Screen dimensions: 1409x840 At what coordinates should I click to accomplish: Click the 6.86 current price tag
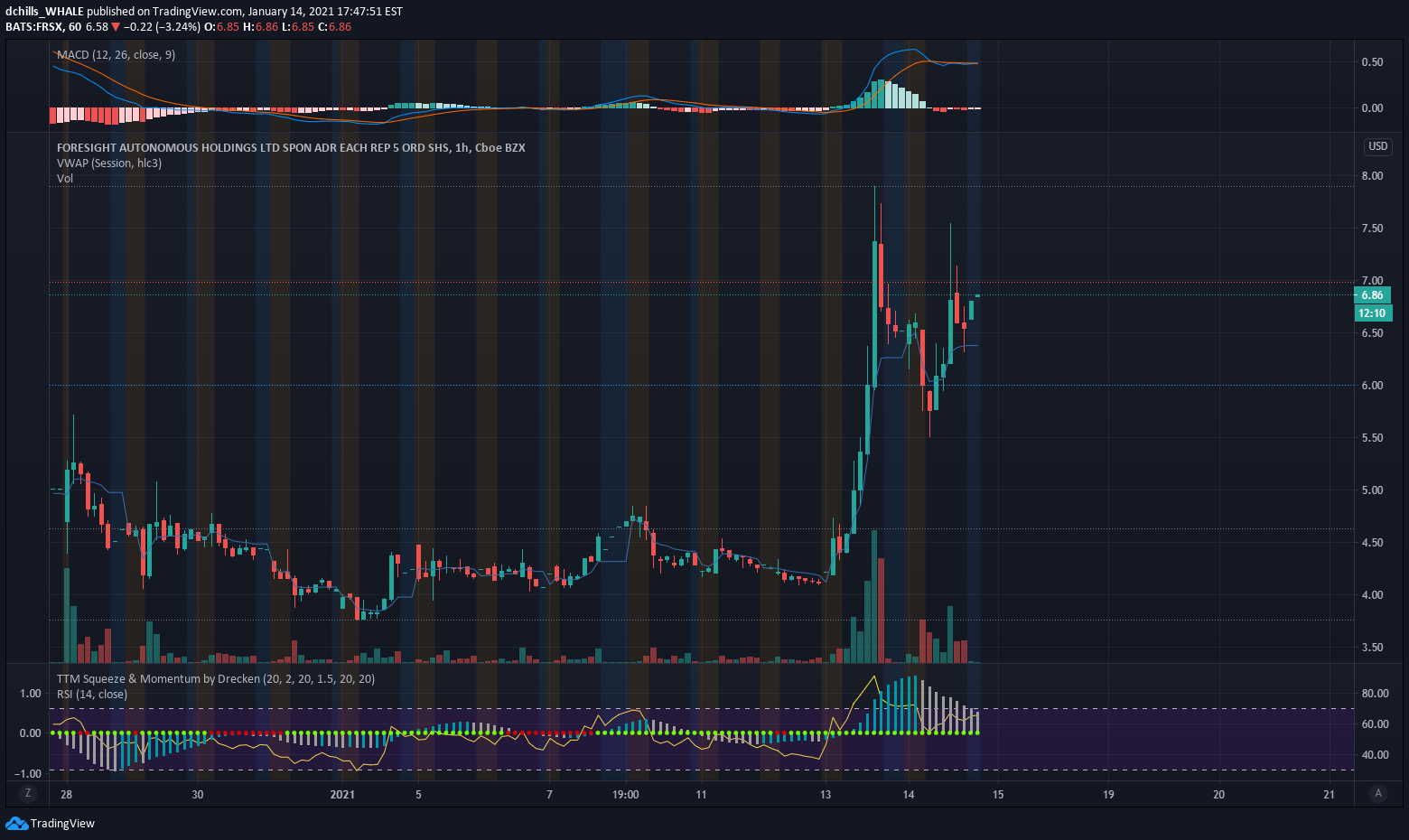coord(1372,295)
